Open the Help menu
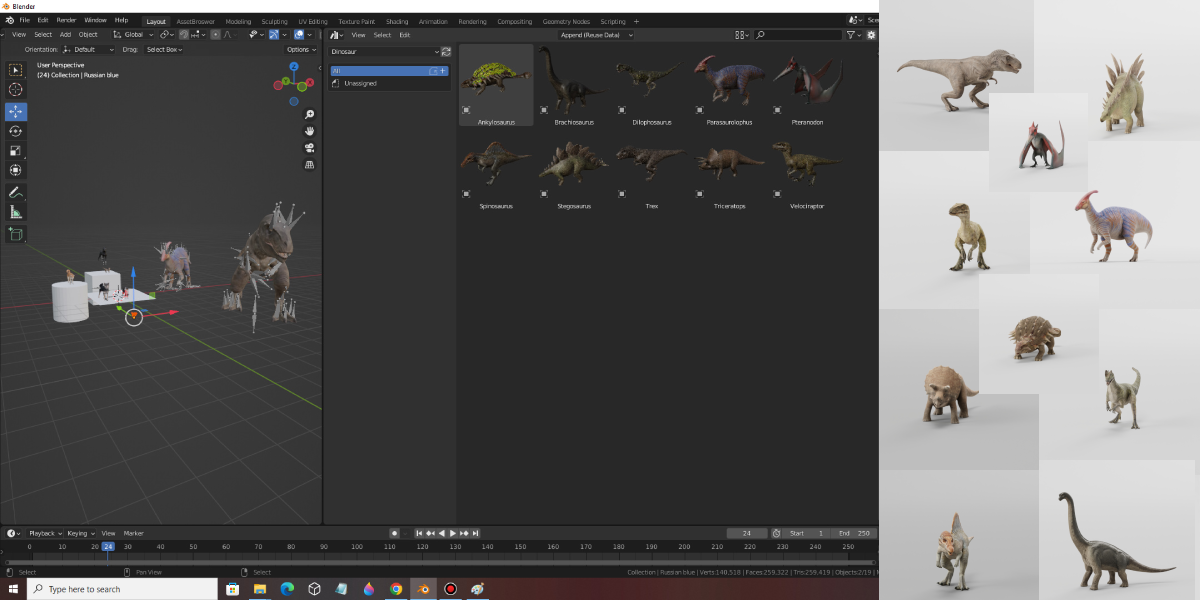The image size is (1200, 600). point(121,19)
